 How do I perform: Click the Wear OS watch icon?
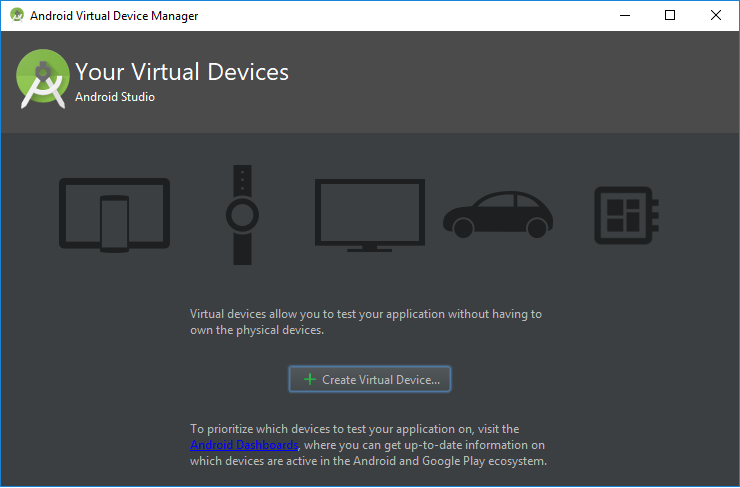(x=242, y=215)
